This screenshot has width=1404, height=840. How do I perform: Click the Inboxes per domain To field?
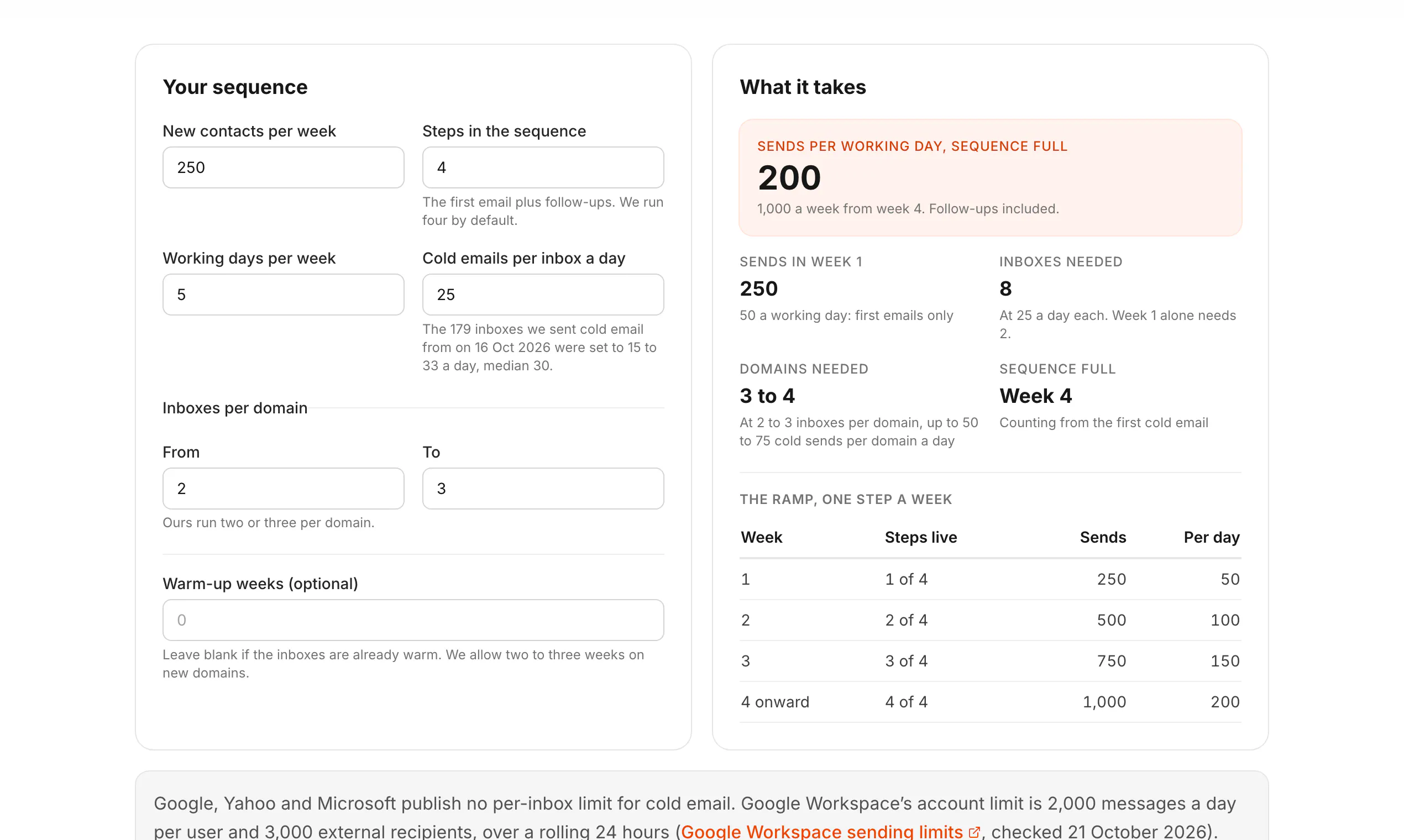coord(543,489)
